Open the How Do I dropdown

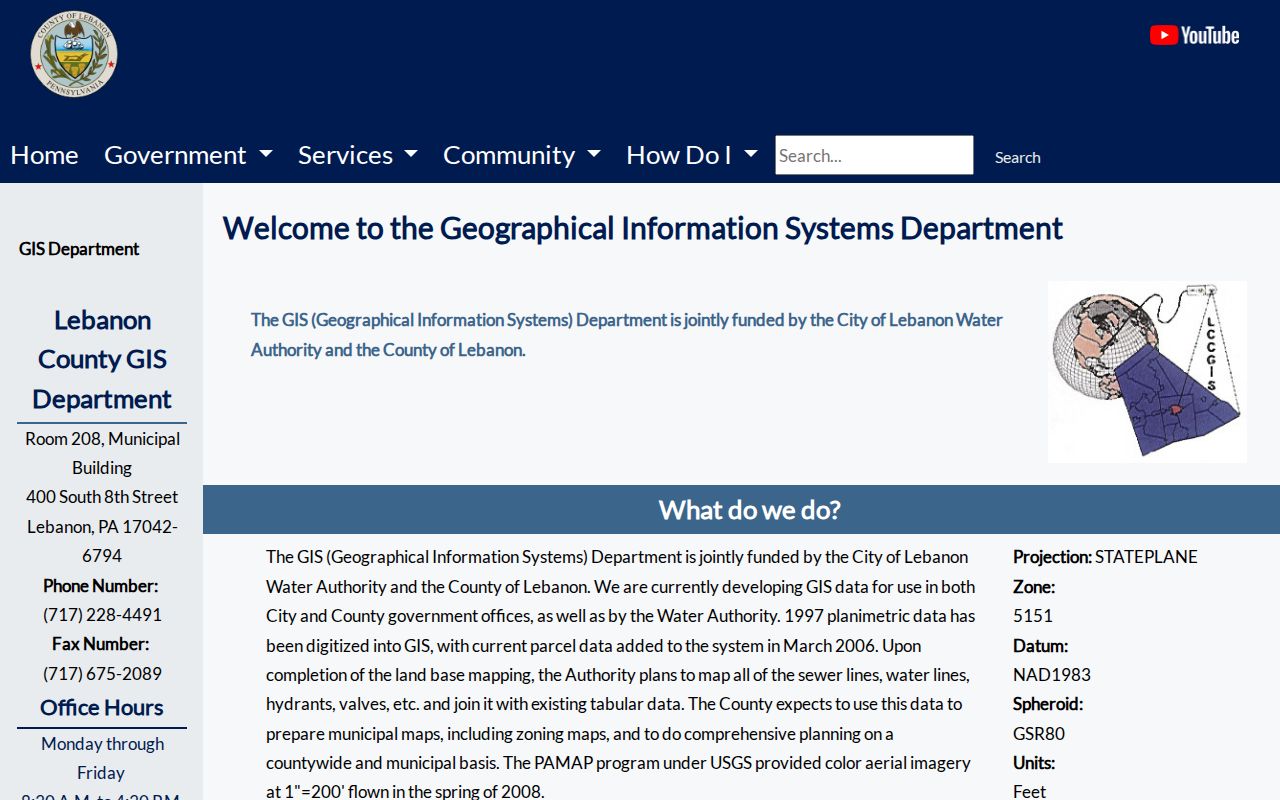point(692,155)
